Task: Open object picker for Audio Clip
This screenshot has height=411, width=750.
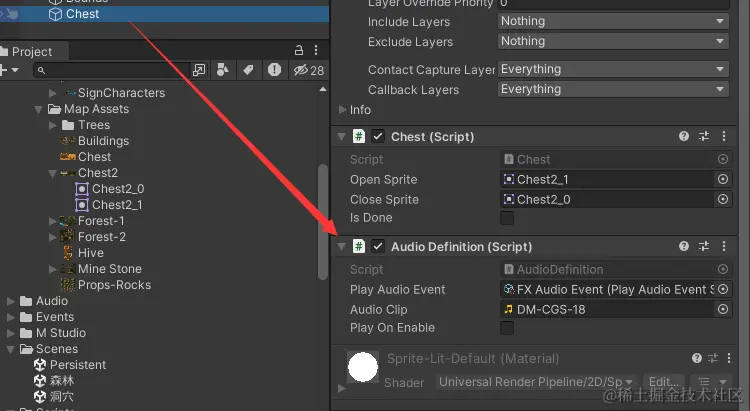Action: click(x=723, y=310)
